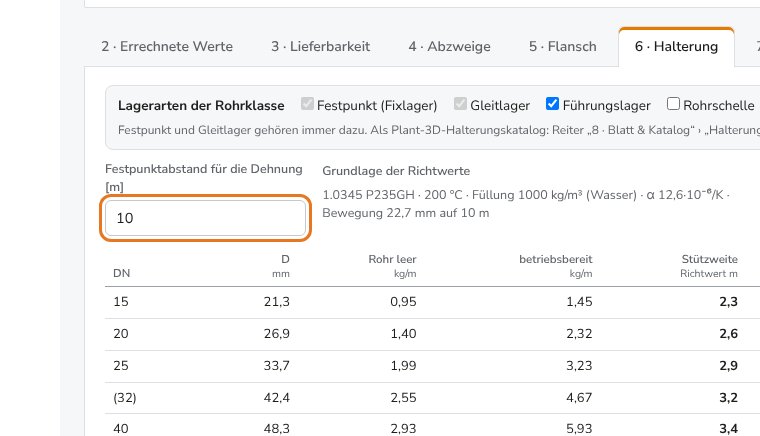Toggle the Festpunkt (Fixlager) checkbox
This screenshot has height=436, width=760.
click(307, 104)
